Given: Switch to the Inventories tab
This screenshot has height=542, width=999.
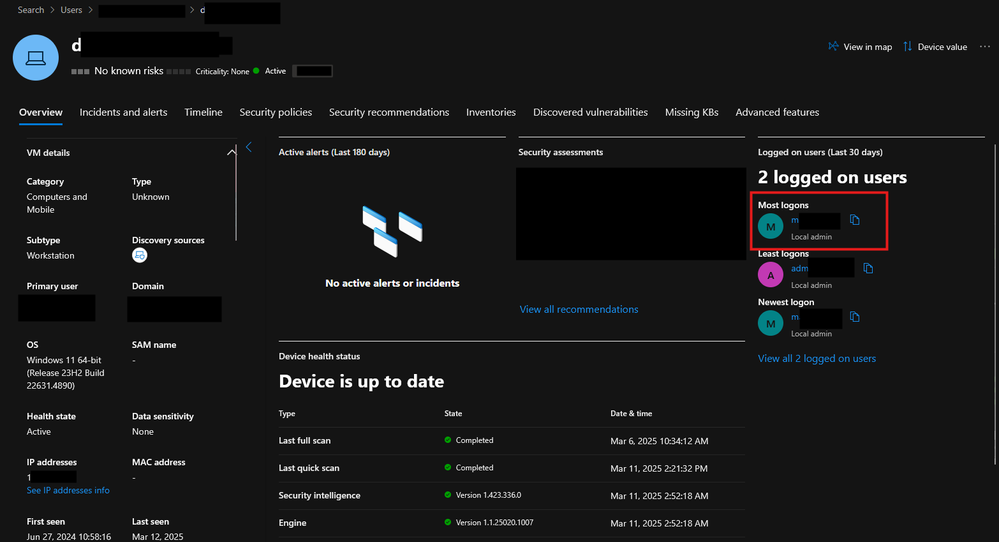Looking at the screenshot, I should [491, 112].
